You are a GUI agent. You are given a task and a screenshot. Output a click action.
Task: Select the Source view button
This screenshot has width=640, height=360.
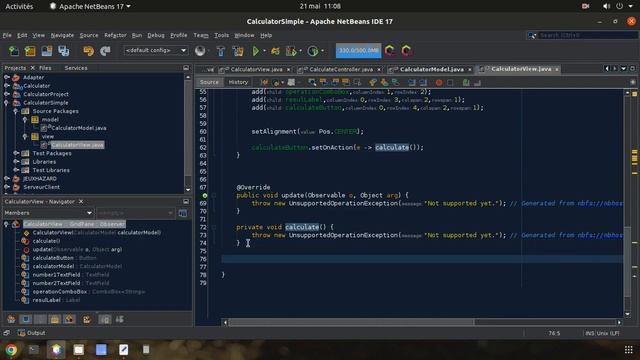coord(209,82)
